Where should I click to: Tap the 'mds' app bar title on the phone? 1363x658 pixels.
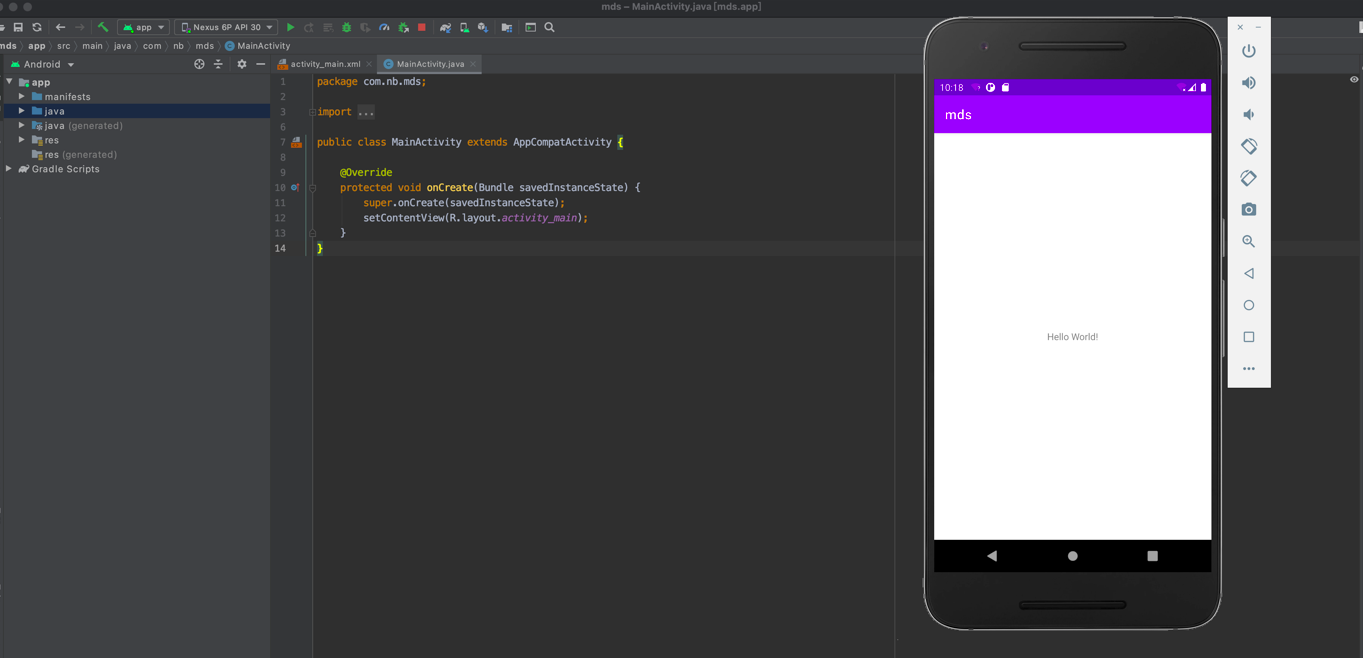958,115
